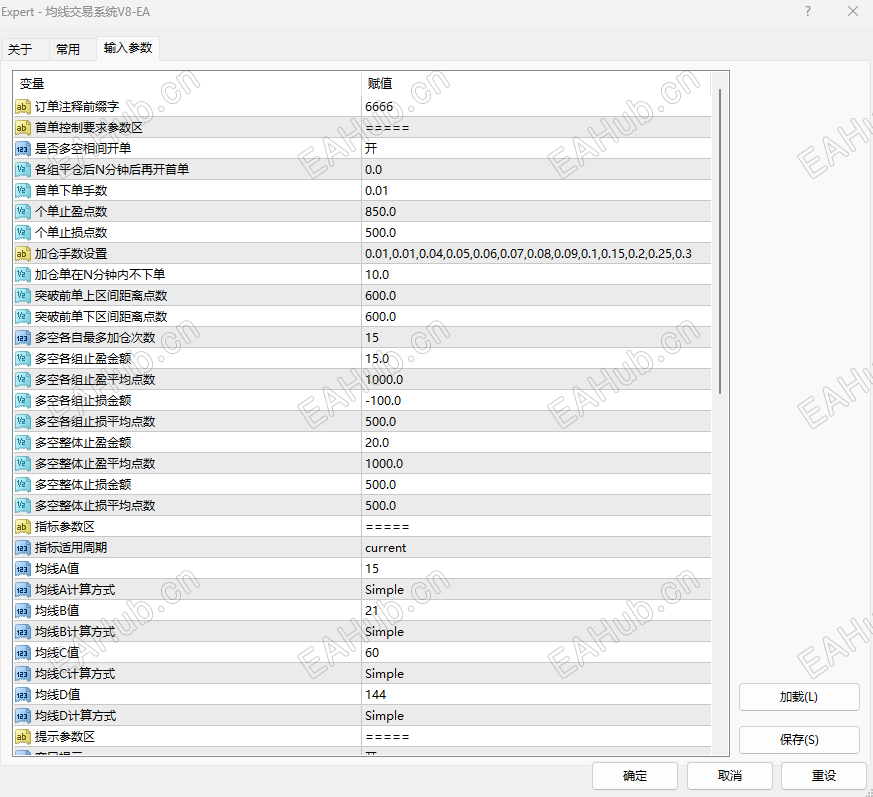Select the 均线B计算方式 variable name

(x=75, y=632)
